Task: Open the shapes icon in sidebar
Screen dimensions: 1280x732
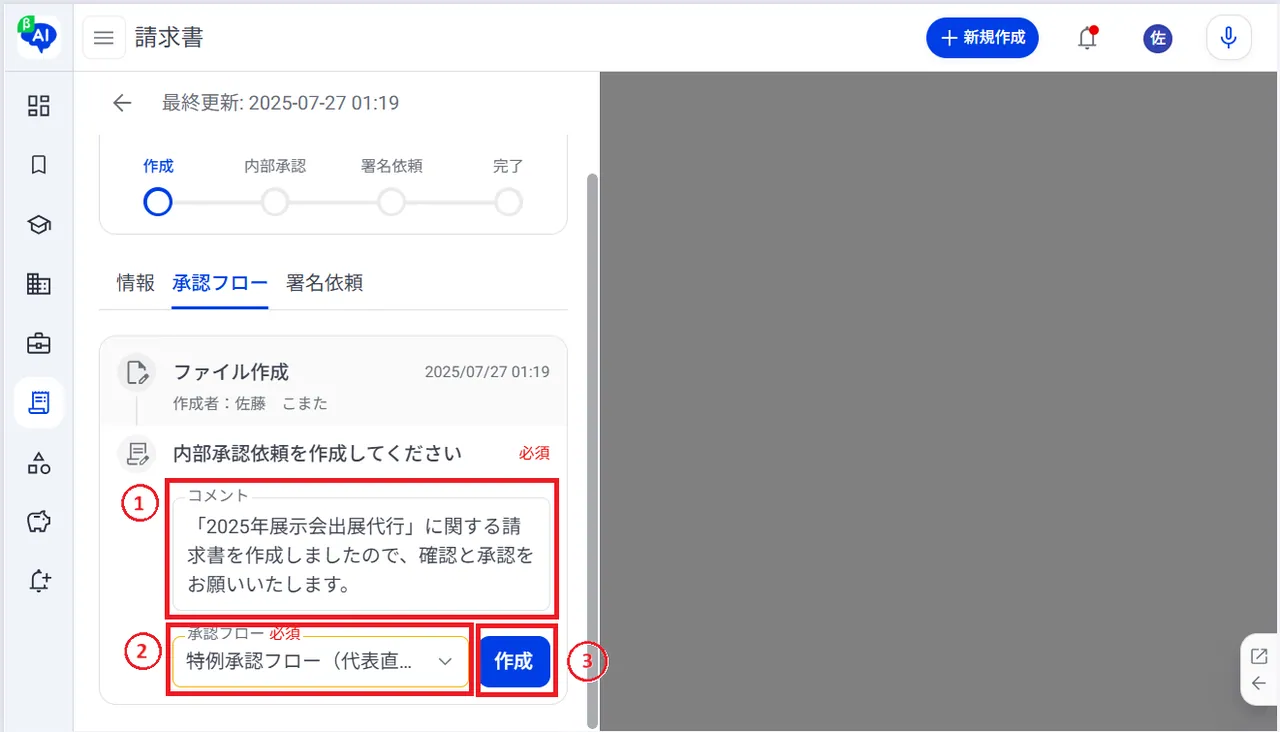Action: [39, 463]
